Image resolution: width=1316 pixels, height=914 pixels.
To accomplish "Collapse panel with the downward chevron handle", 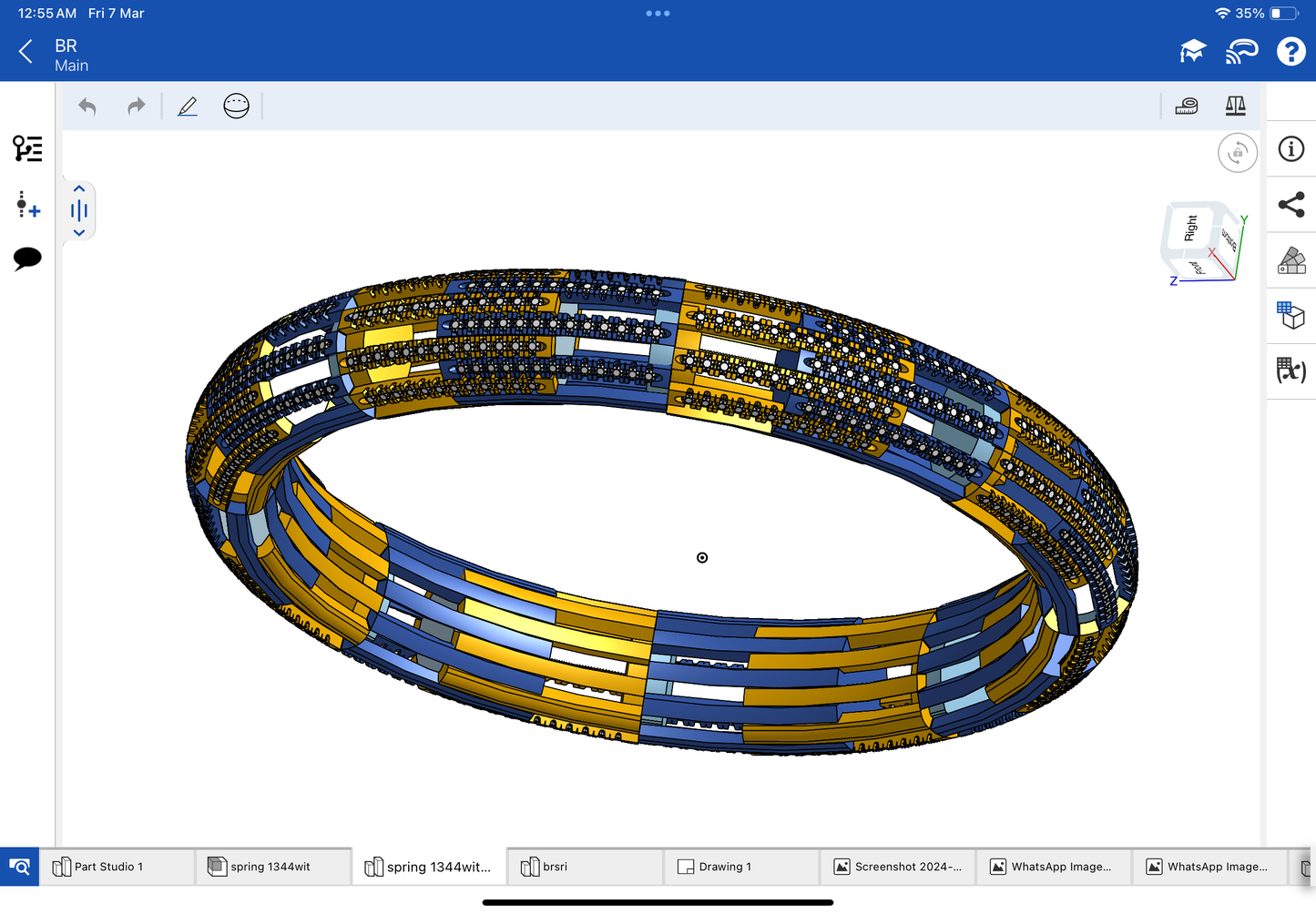I will (x=79, y=233).
